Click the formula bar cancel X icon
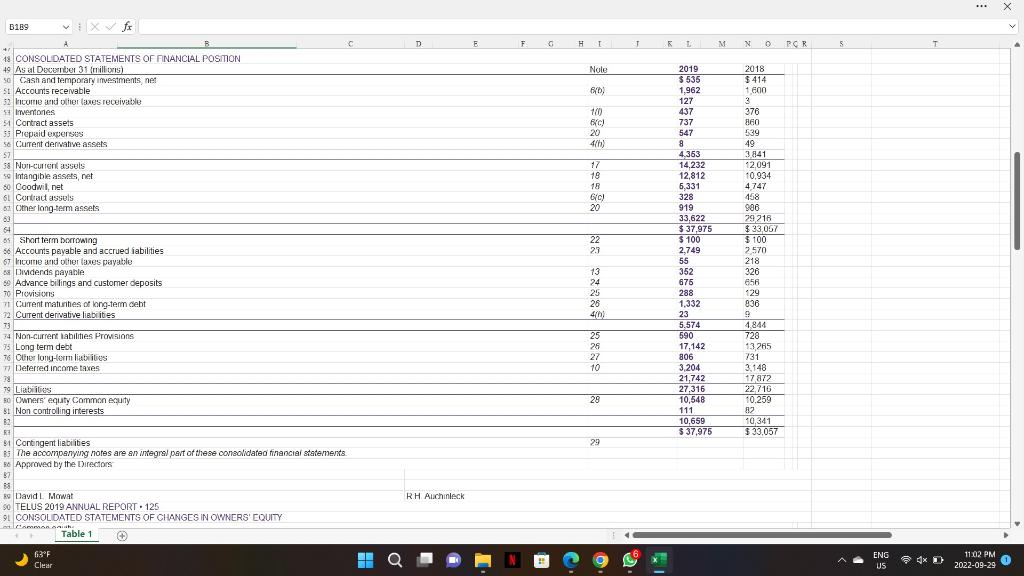Image resolution: width=1024 pixels, height=576 pixels. (x=95, y=27)
